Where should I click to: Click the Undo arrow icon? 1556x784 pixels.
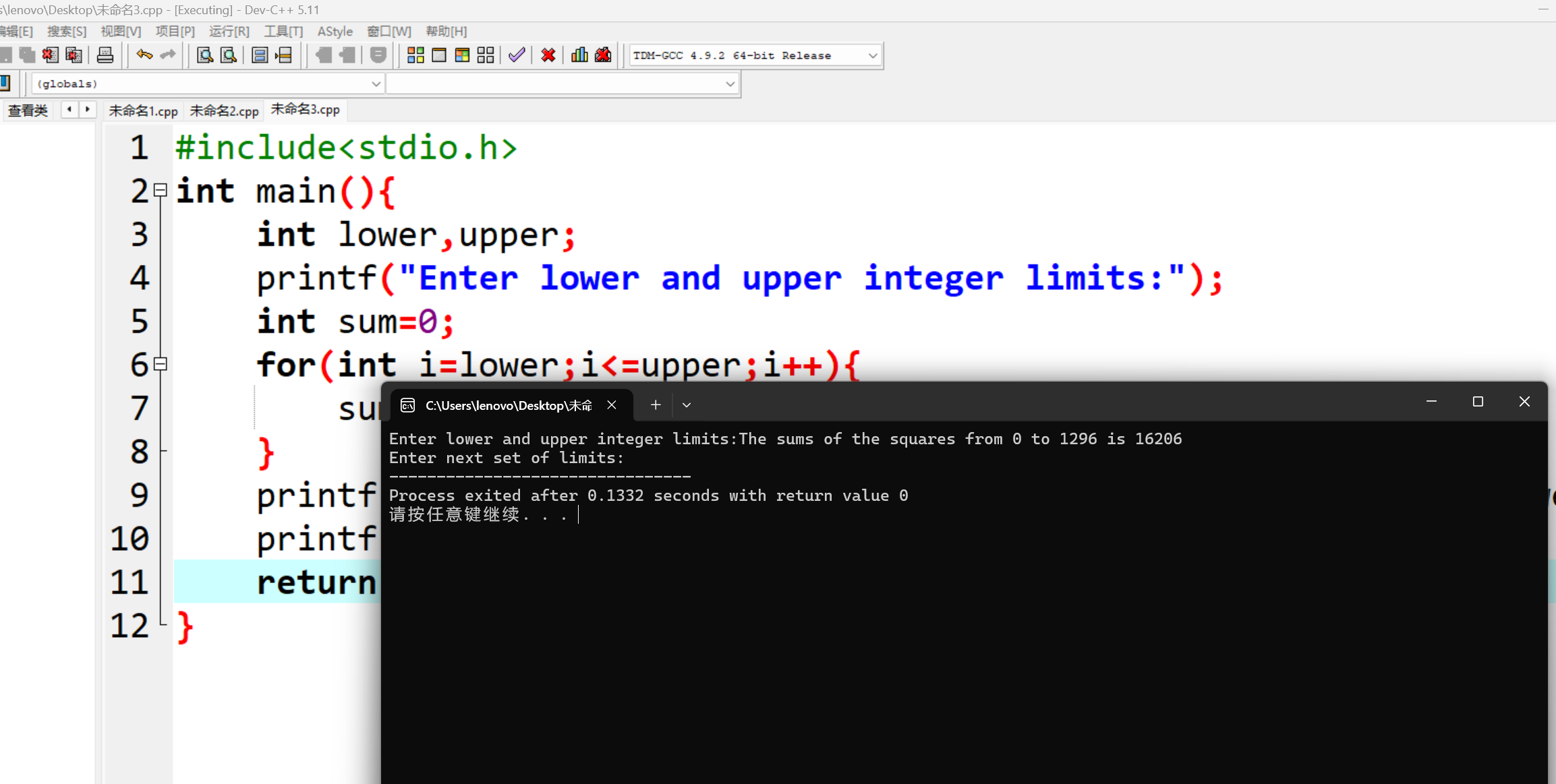pyautogui.click(x=144, y=55)
